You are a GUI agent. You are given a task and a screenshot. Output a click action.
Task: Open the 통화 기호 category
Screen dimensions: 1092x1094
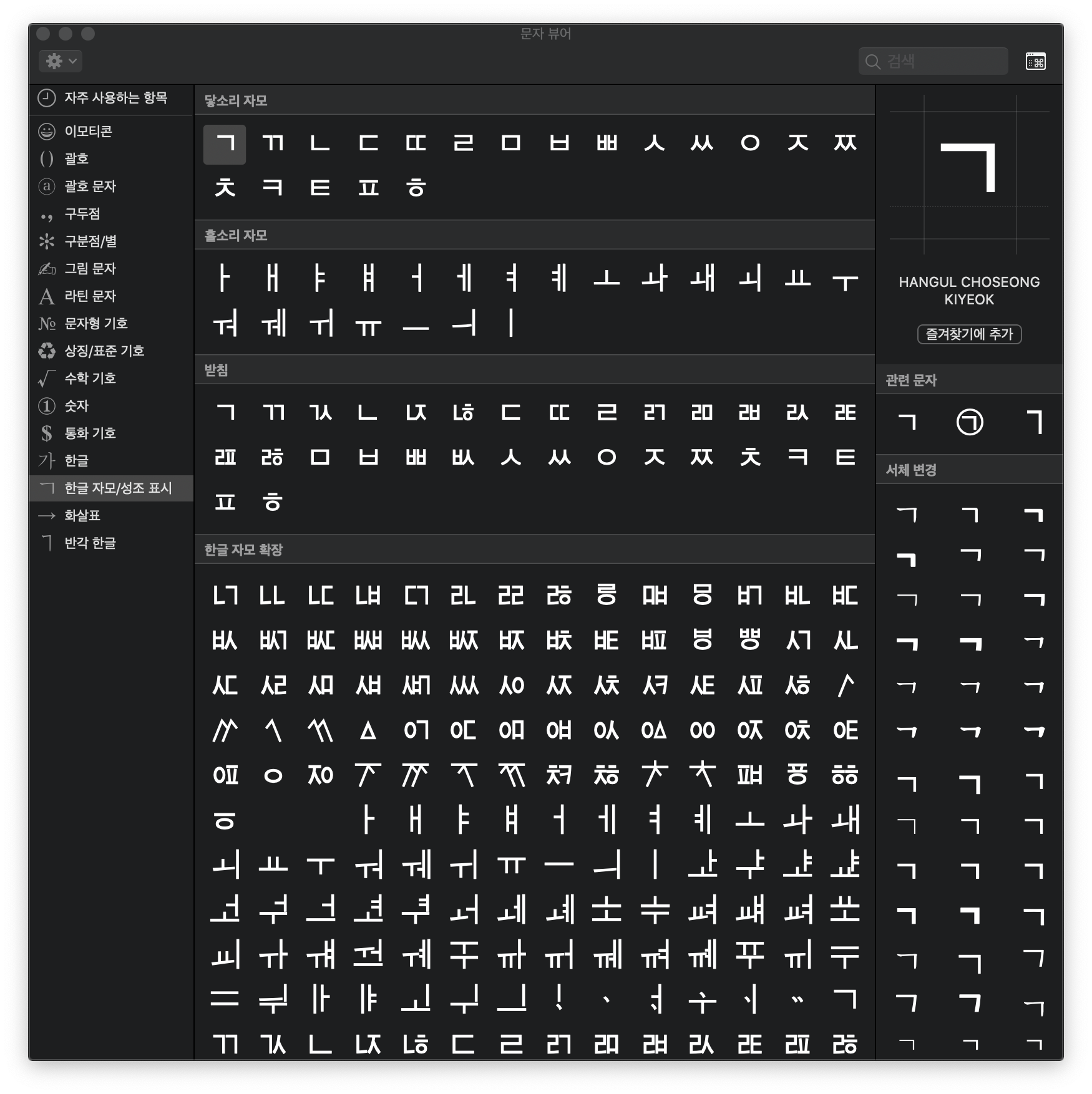[x=111, y=433]
